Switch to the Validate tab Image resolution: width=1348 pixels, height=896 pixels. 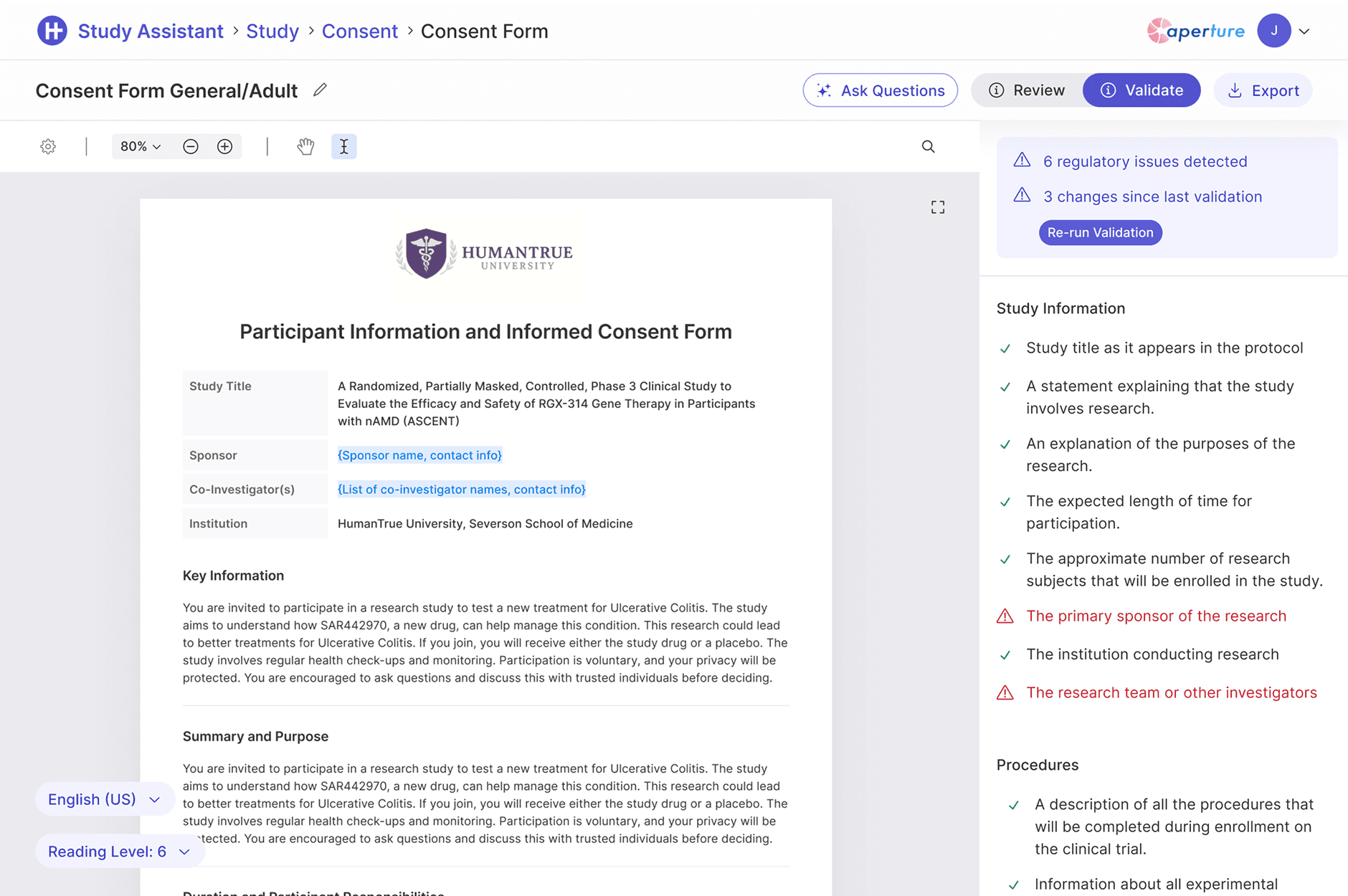coord(1141,90)
